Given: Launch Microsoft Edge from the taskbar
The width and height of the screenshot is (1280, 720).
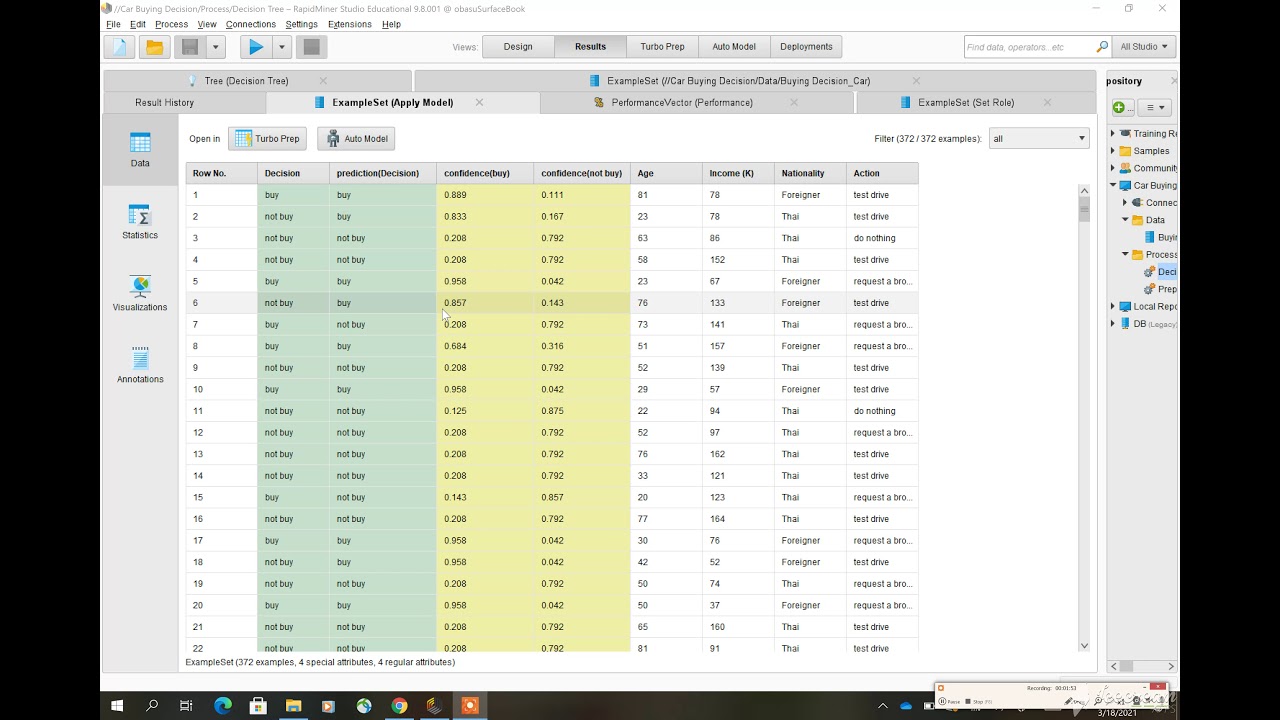Looking at the screenshot, I should point(223,706).
